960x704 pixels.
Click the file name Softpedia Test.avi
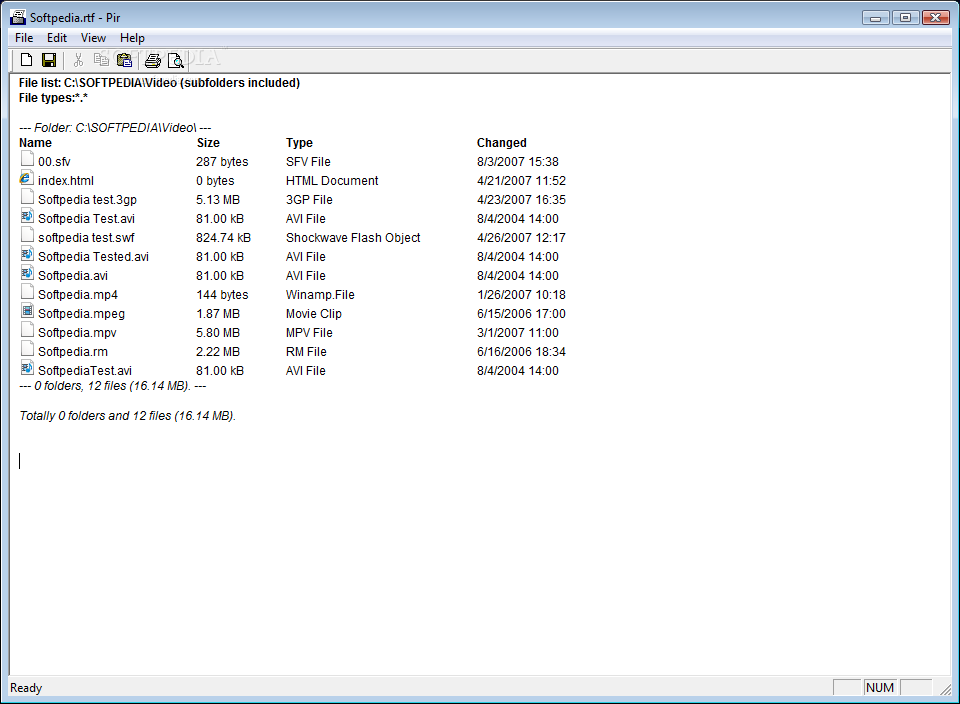coord(86,219)
